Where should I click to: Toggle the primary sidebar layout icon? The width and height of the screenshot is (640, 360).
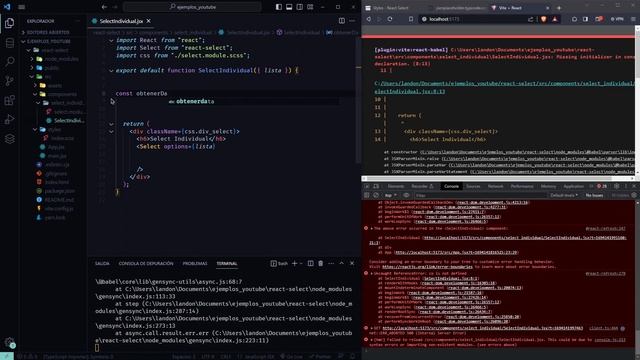[x=279, y=7]
